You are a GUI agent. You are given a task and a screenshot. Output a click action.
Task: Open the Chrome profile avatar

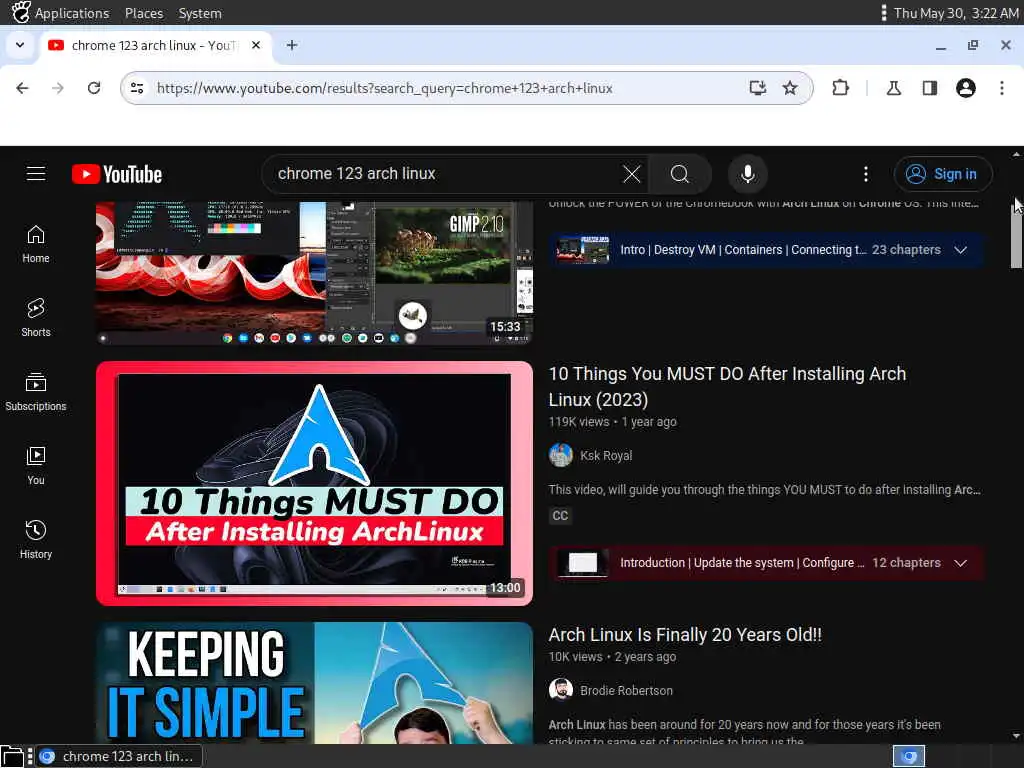click(966, 88)
